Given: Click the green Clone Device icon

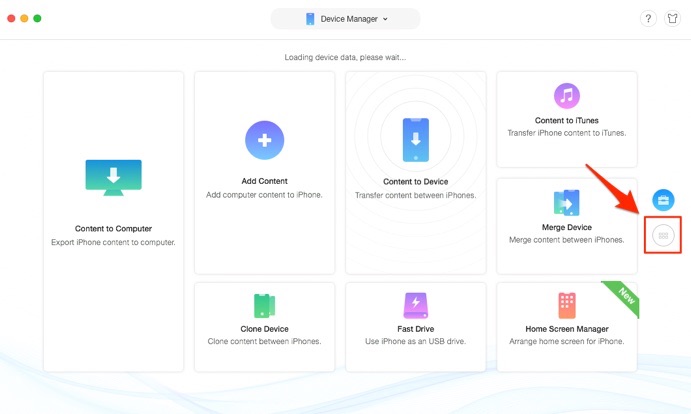Looking at the screenshot, I should tap(264, 306).
